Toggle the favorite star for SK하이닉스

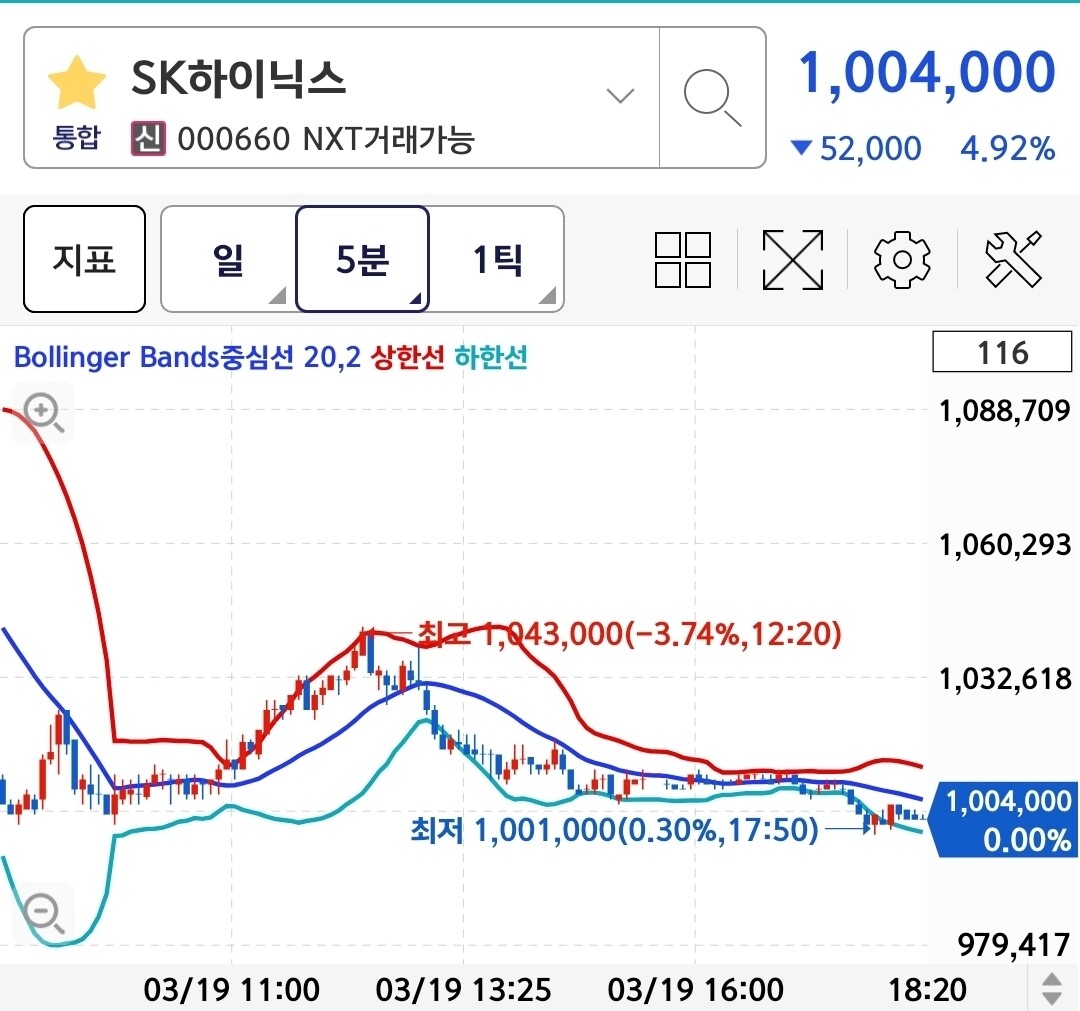tap(76, 83)
